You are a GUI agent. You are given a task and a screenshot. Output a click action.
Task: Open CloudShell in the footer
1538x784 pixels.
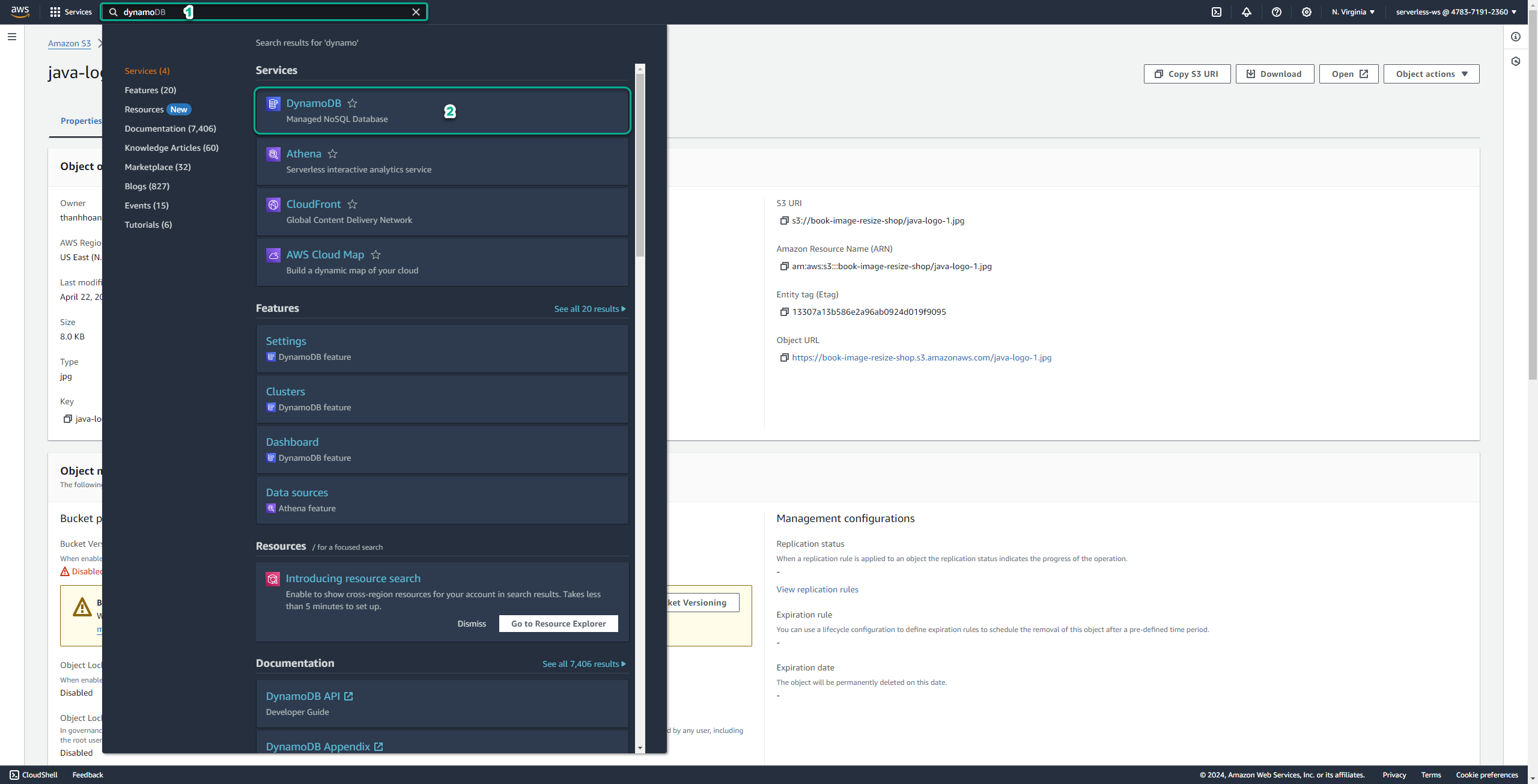[34, 775]
